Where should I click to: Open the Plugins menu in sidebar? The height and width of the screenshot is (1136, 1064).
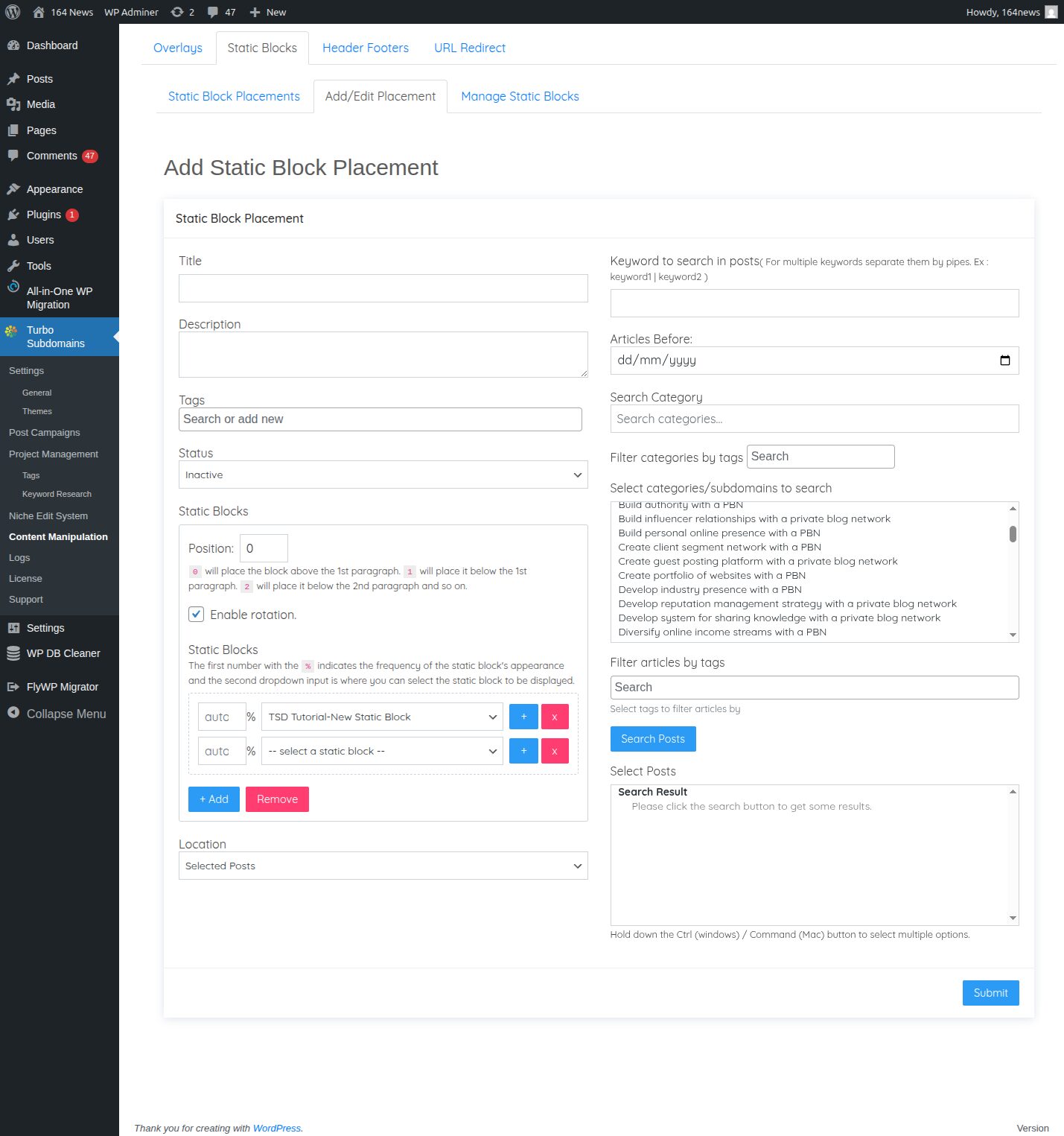44,215
